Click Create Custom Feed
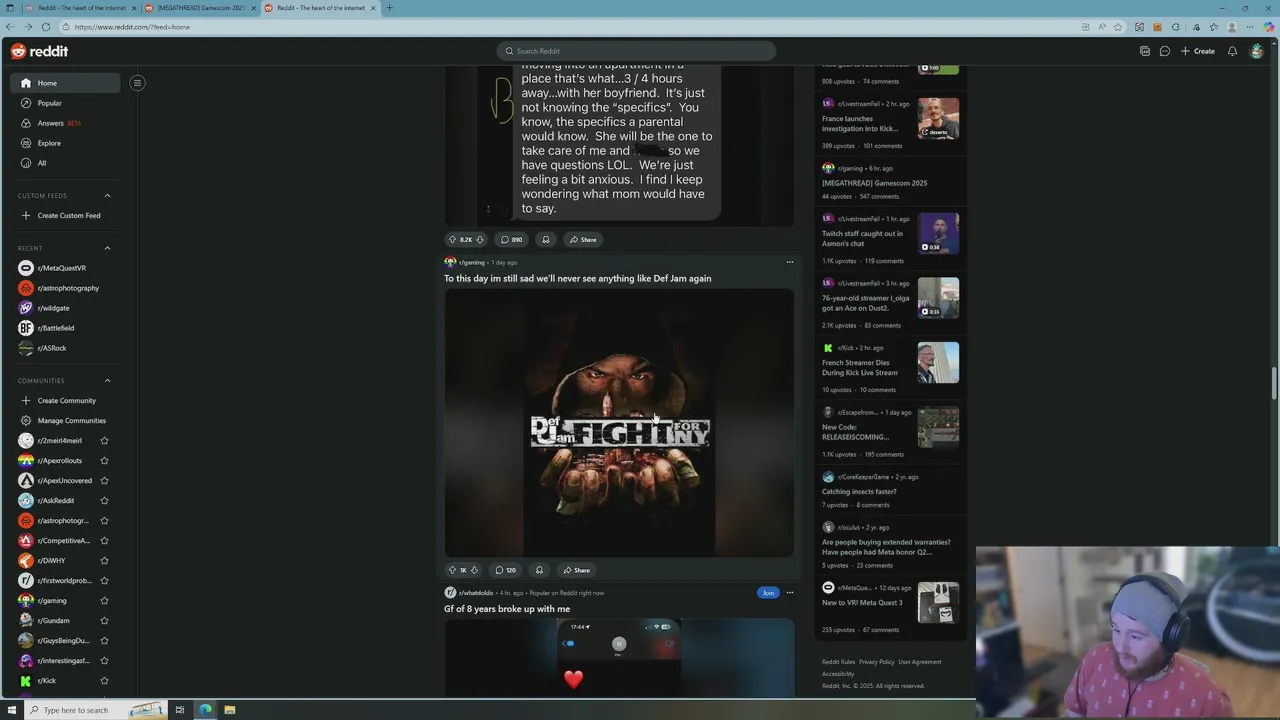Viewport: 1280px width, 720px height. coord(65,215)
